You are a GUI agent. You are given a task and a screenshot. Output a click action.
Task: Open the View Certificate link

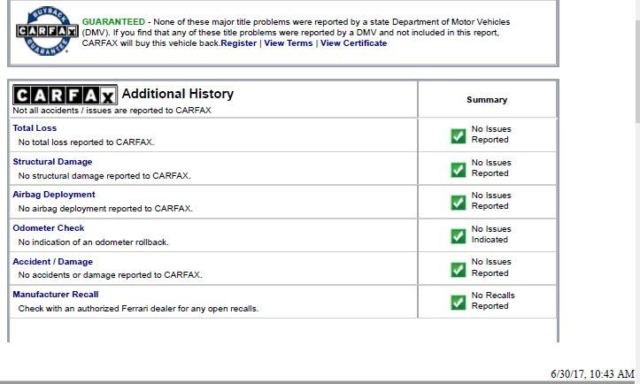point(353,43)
